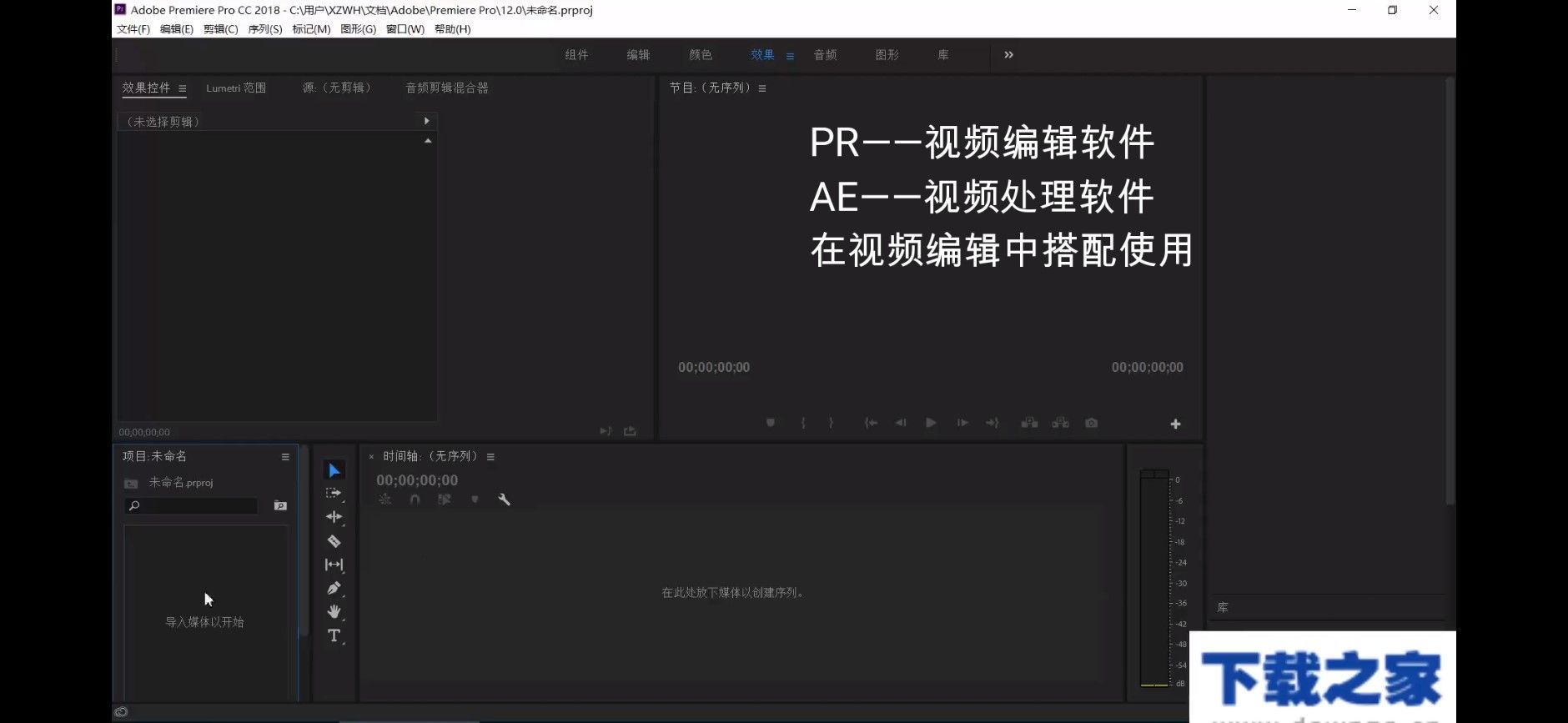Switch to the 颜色 workspace

(x=701, y=55)
